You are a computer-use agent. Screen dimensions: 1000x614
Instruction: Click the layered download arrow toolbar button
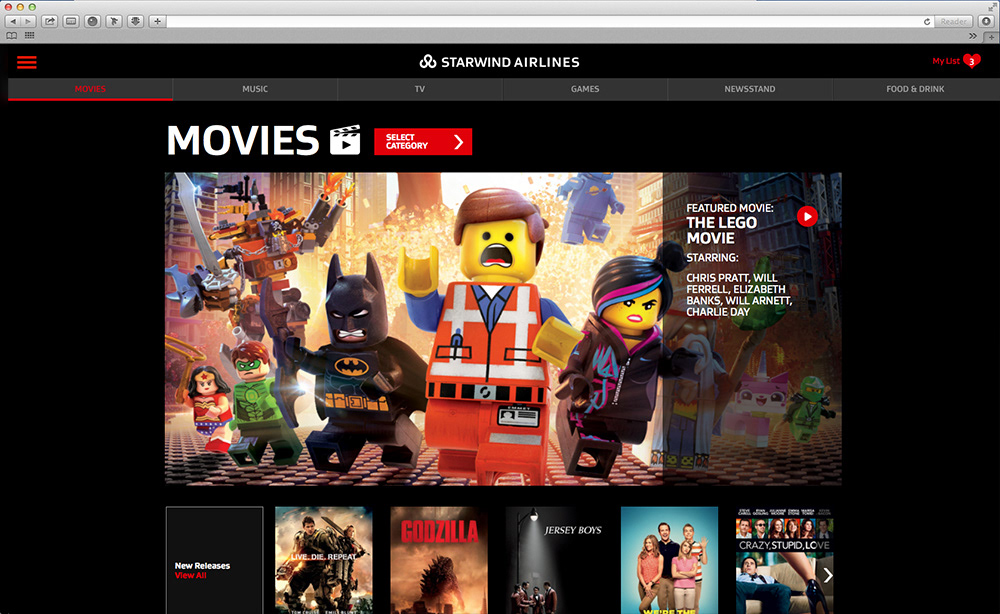pyautogui.click(x=135, y=21)
